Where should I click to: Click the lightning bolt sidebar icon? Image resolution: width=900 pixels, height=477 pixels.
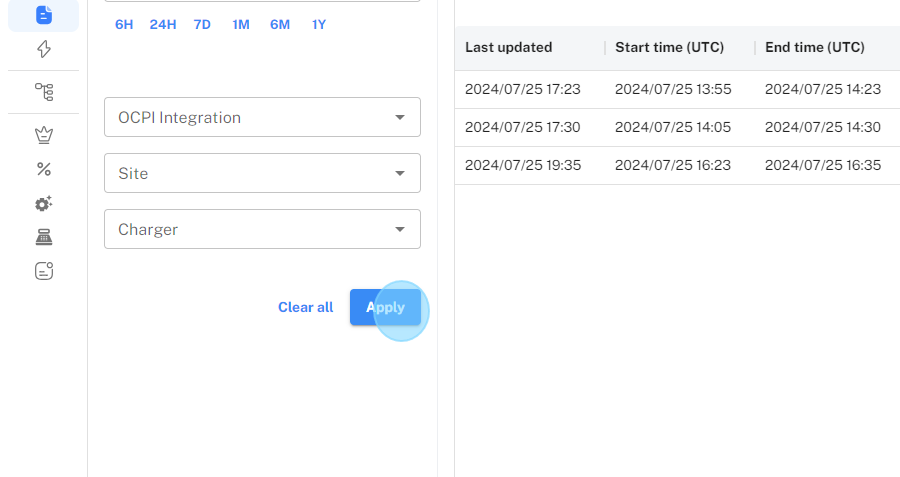(x=43, y=49)
